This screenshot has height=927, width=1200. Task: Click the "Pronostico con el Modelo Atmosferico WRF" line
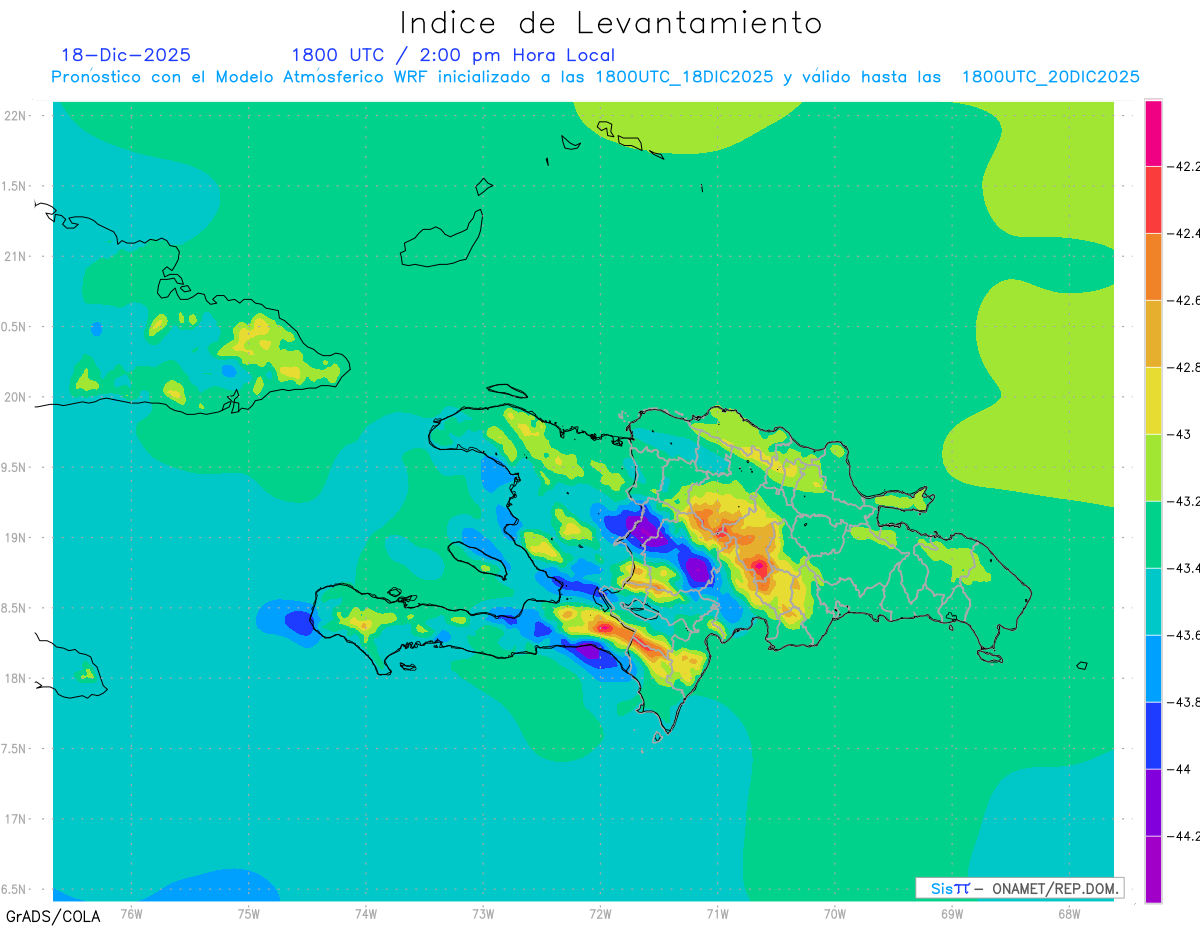click(596, 77)
